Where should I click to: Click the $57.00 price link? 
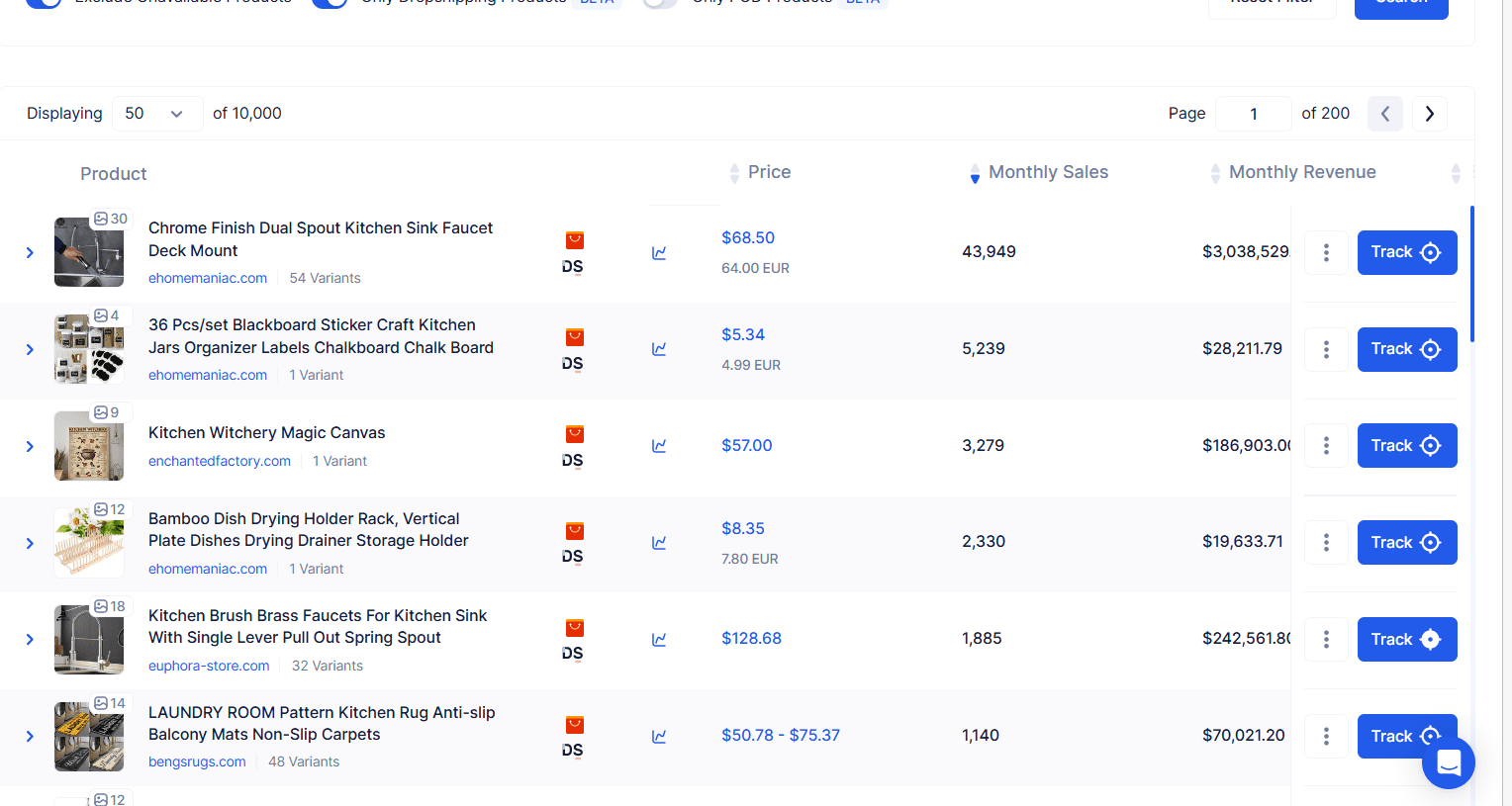pyautogui.click(x=747, y=445)
